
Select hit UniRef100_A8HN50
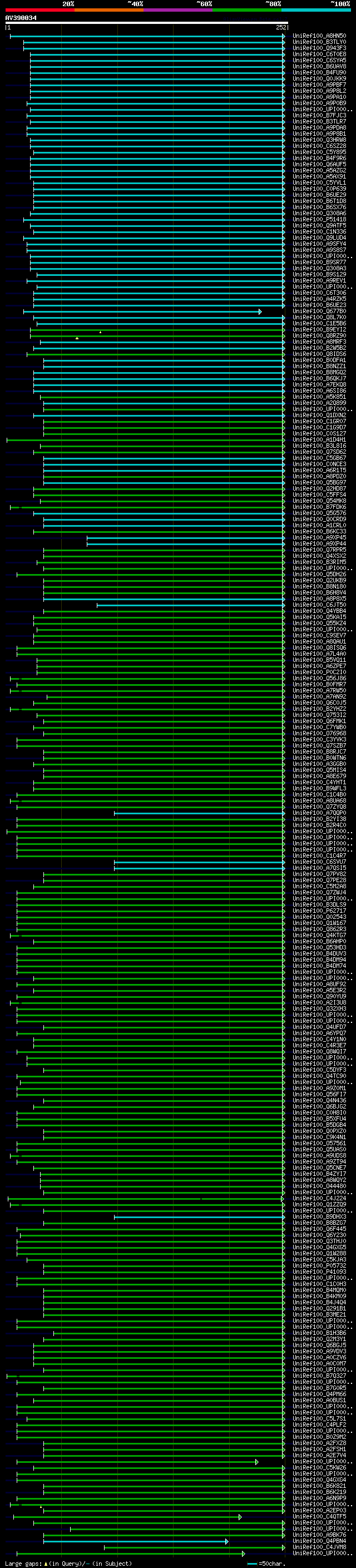coord(319,36)
